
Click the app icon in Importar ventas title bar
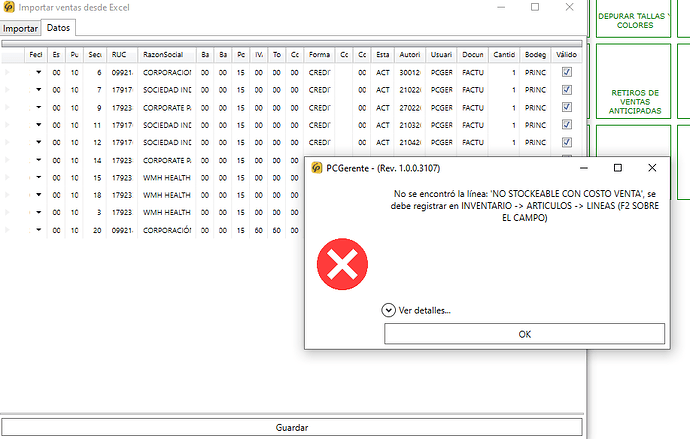9,8
